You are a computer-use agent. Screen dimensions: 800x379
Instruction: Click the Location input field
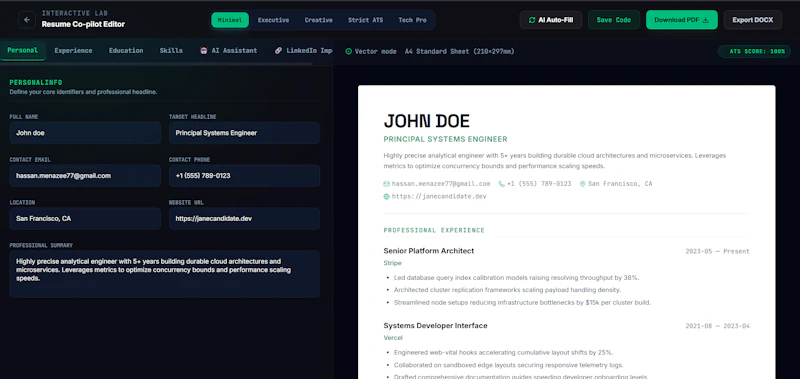(85, 218)
